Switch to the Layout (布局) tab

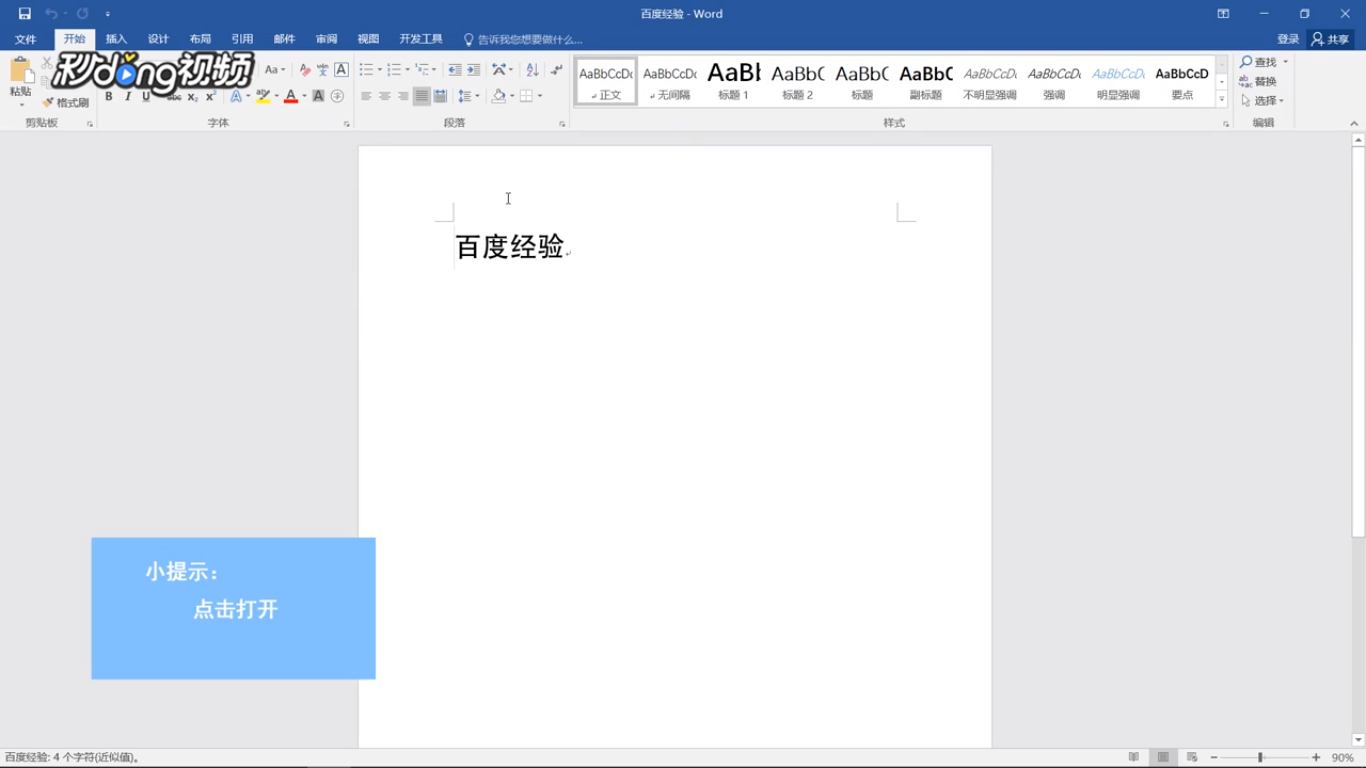pos(201,39)
